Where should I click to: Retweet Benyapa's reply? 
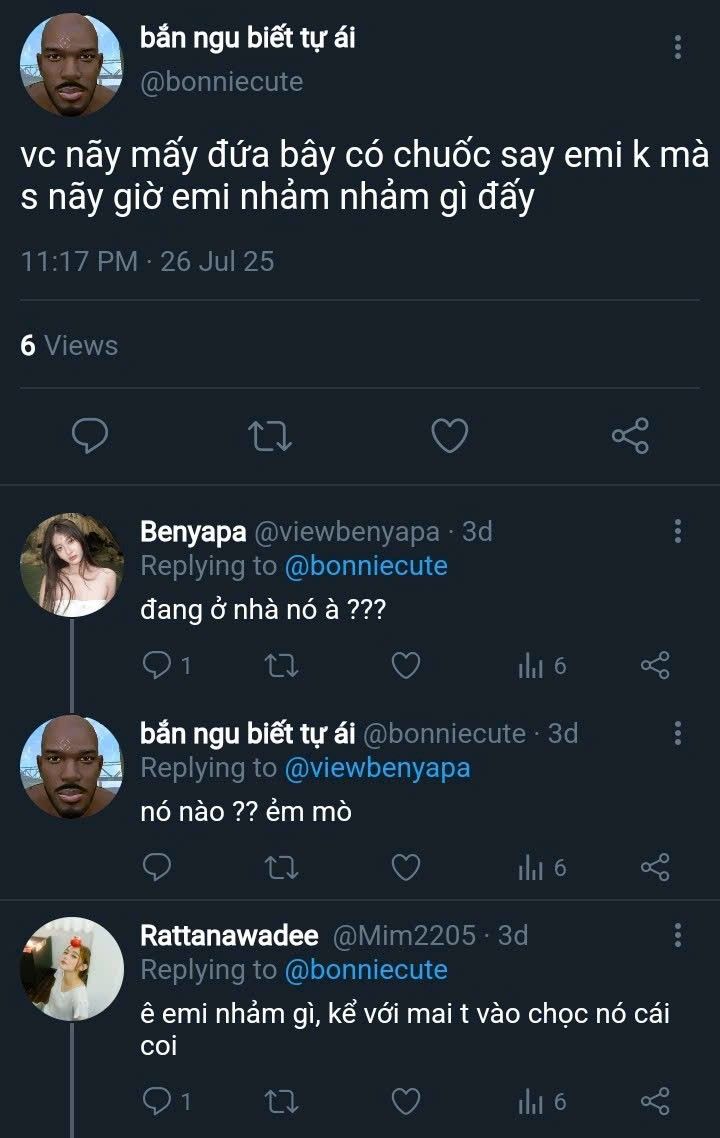click(283, 666)
